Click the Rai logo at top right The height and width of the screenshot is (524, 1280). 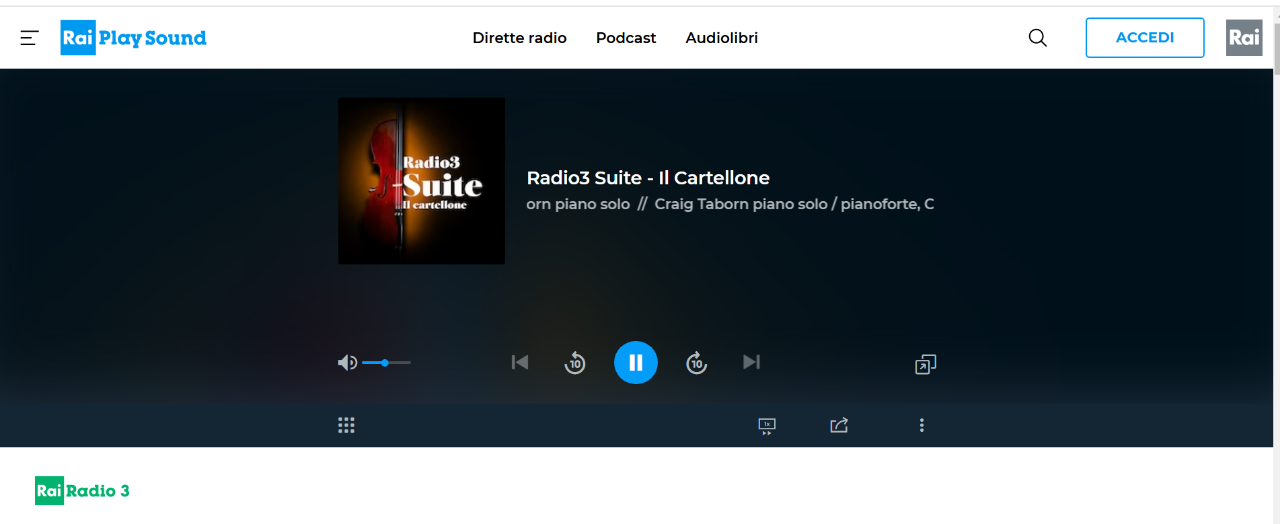tap(1244, 38)
